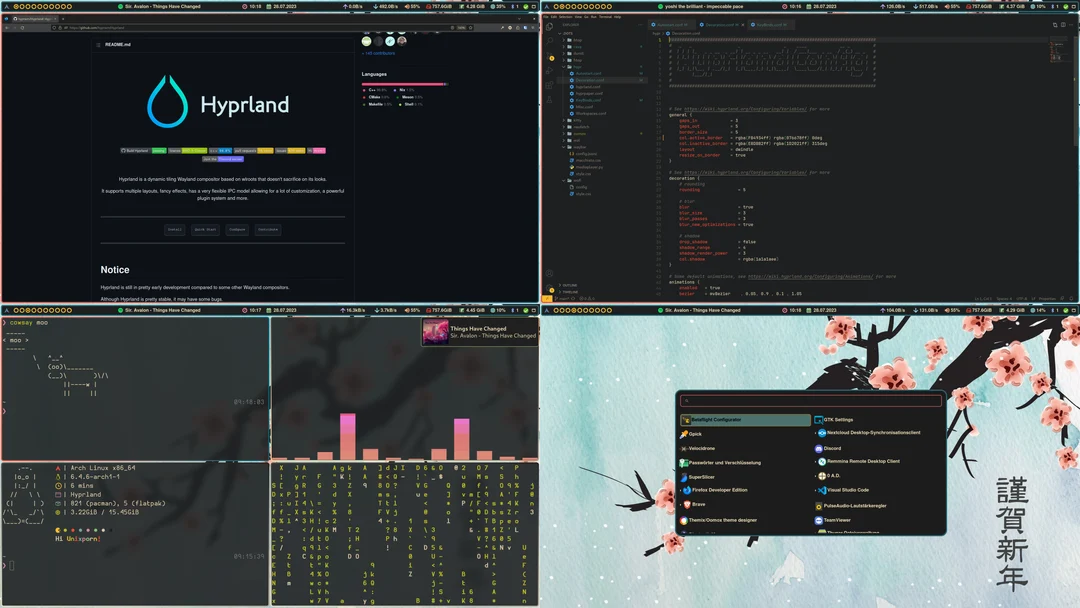Screen dimensions: 1080x608
Task: Launch Firefox Developer Edition from the launcher
Action: pos(719,490)
